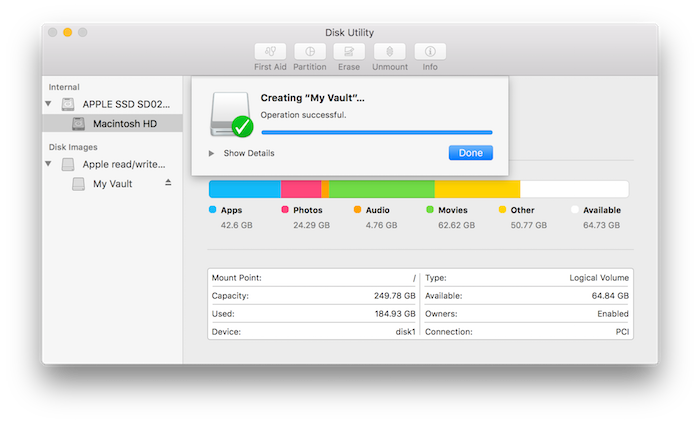The height and width of the screenshot is (424, 700).
Task: Collapse the APPLE SSD tree item
Action: pyautogui.click(x=48, y=104)
